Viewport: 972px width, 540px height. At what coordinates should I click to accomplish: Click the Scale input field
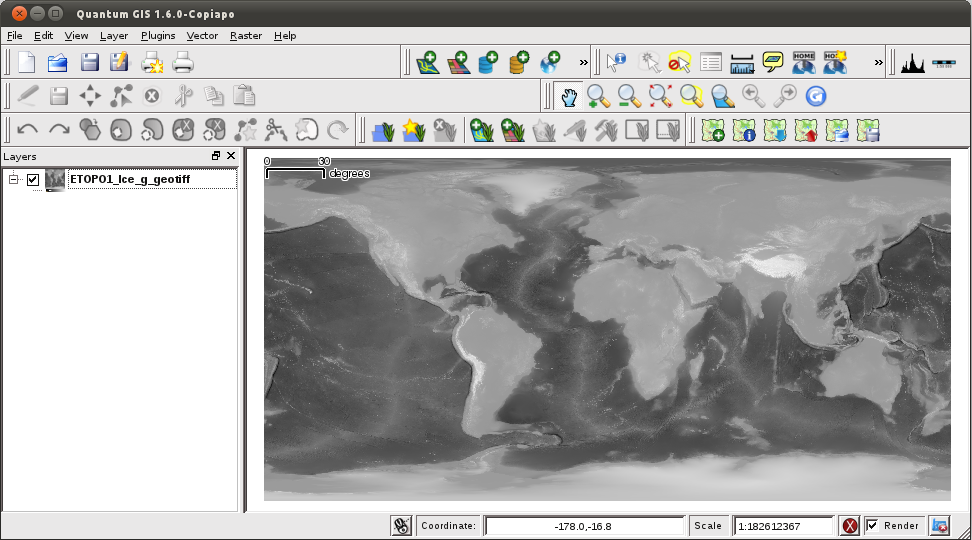coord(783,526)
